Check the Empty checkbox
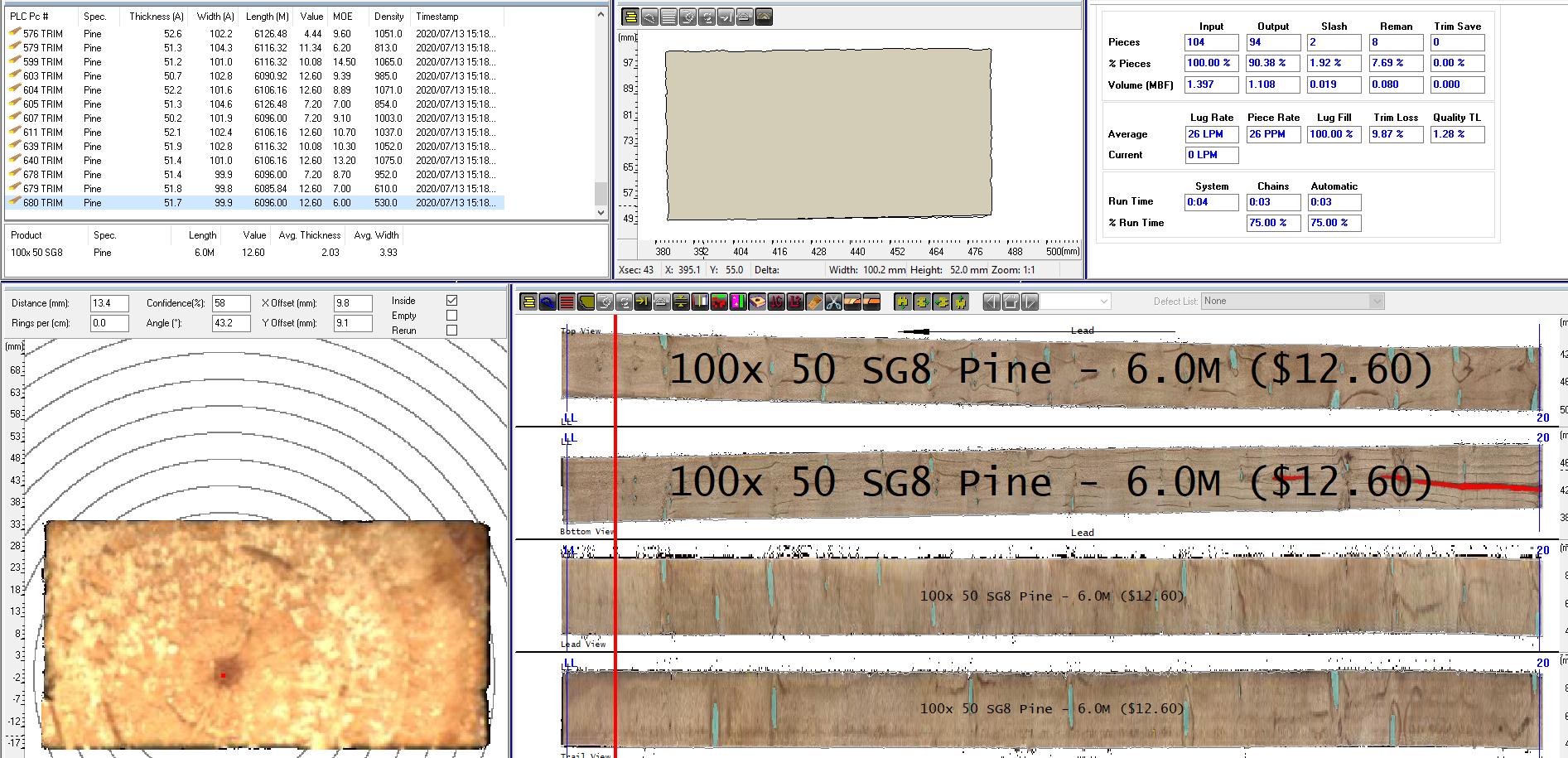Image resolution: width=1568 pixels, height=758 pixels. (x=451, y=316)
